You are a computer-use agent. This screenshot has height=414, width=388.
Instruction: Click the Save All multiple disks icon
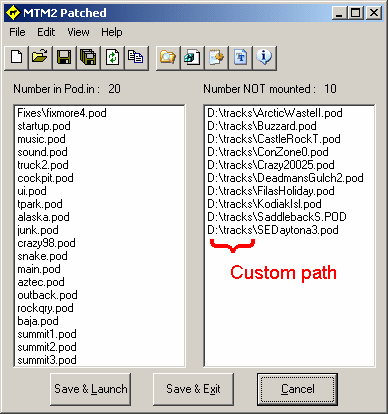click(x=88, y=58)
